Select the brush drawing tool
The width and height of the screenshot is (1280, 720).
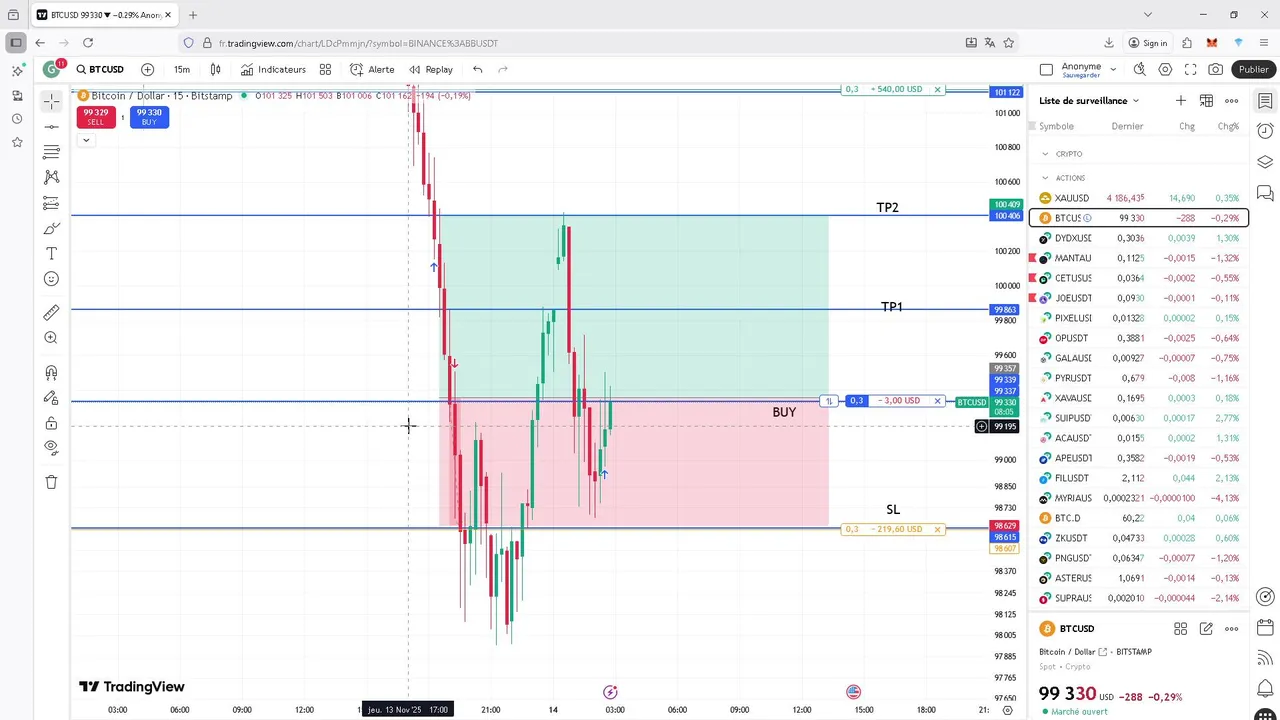pyautogui.click(x=51, y=228)
